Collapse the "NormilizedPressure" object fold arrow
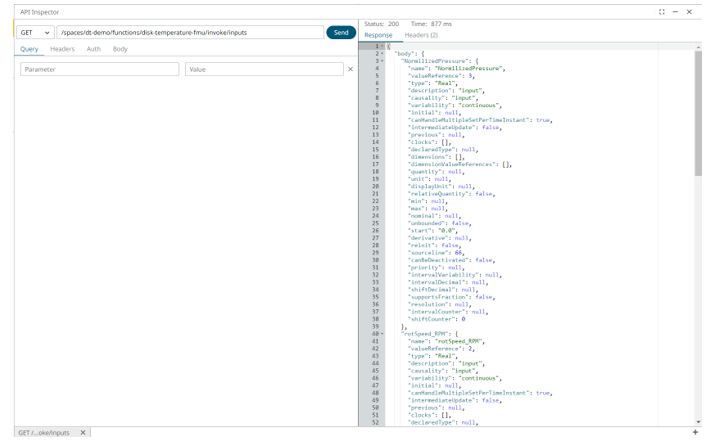 pyautogui.click(x=382, y=61)
